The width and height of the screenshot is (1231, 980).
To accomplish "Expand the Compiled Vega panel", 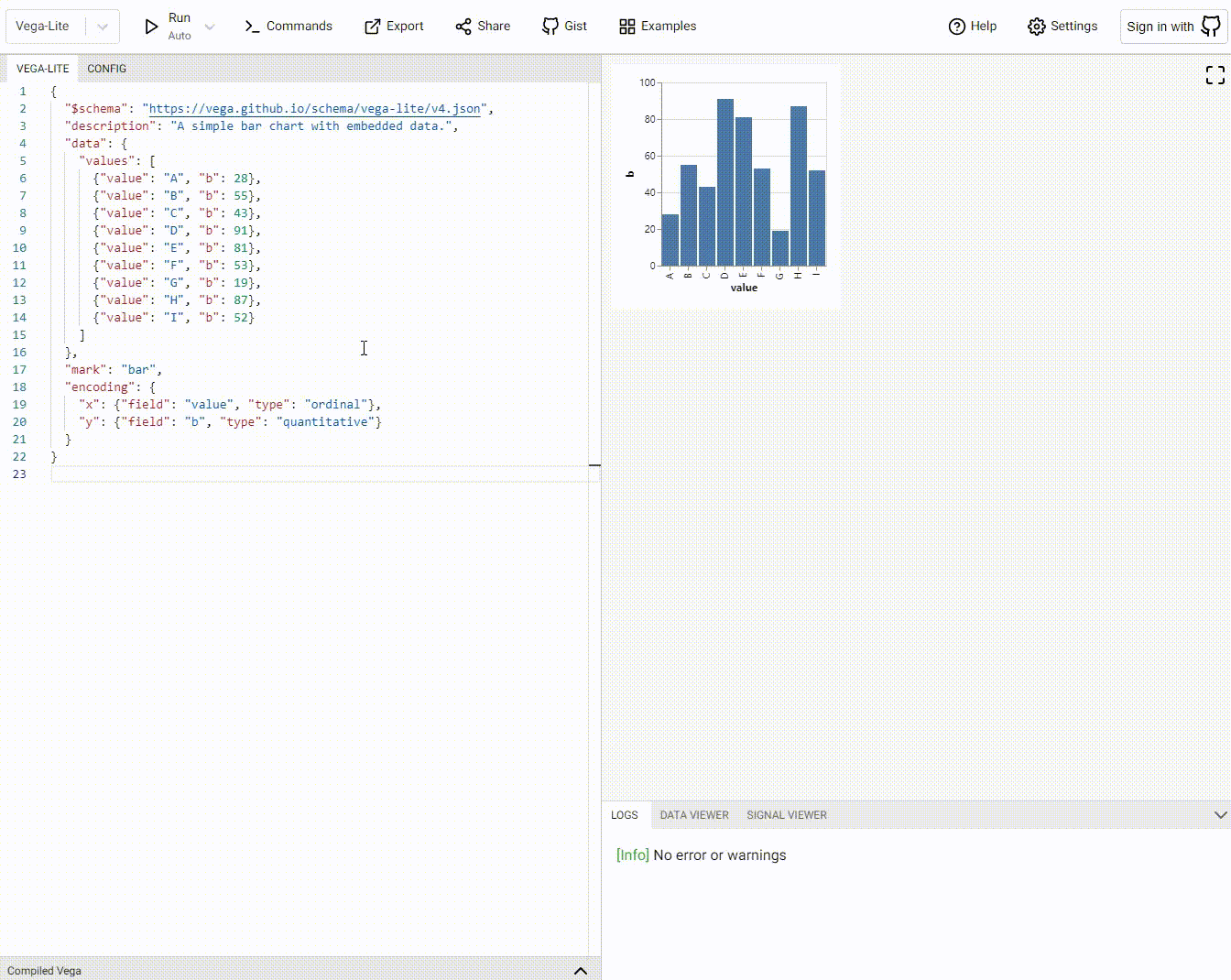I will [x=580, y=971].
